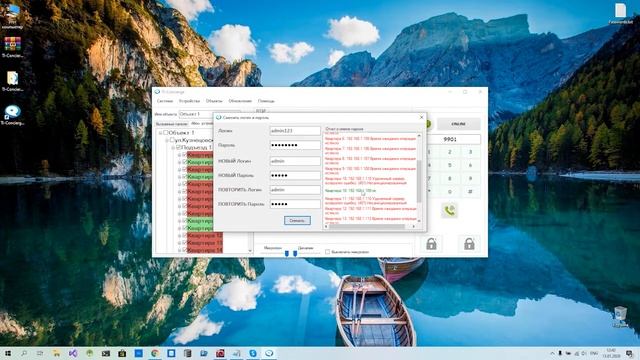Toggle the Подъезд 1 tree checkbox
Image resolution: width=640 pixels, height=360 pixels.
[178, 147]
